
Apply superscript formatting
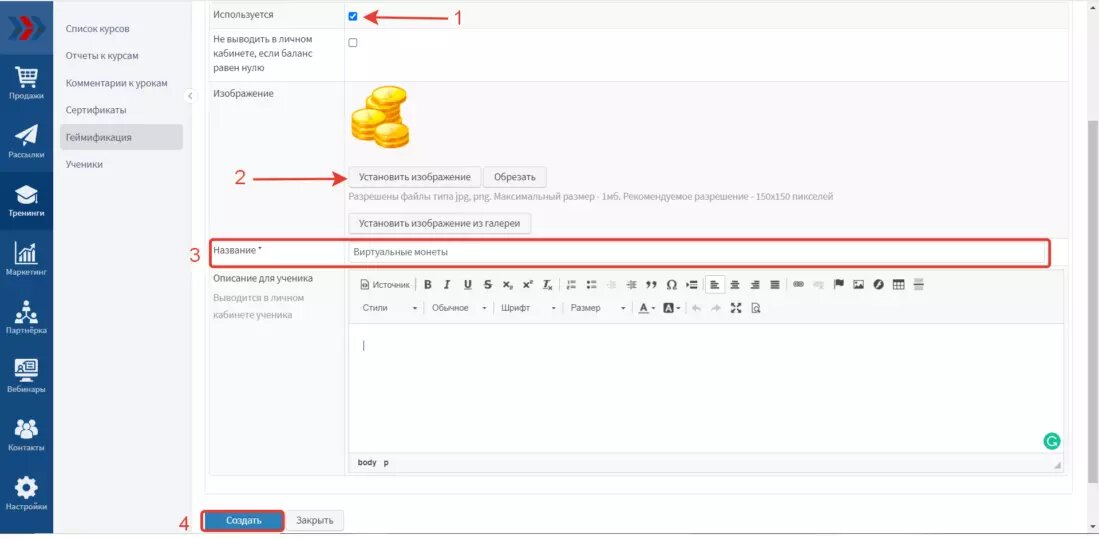coord(528,285)
